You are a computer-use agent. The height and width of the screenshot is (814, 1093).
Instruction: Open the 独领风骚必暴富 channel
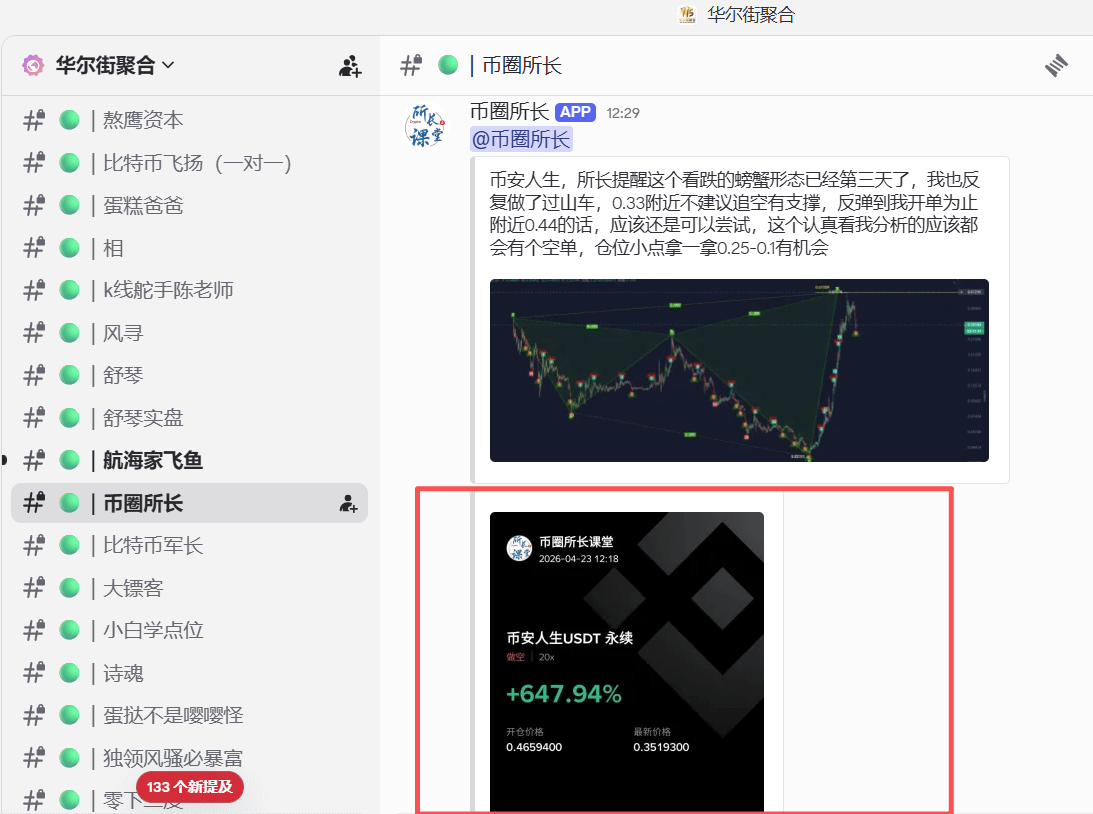pos(190,758)
